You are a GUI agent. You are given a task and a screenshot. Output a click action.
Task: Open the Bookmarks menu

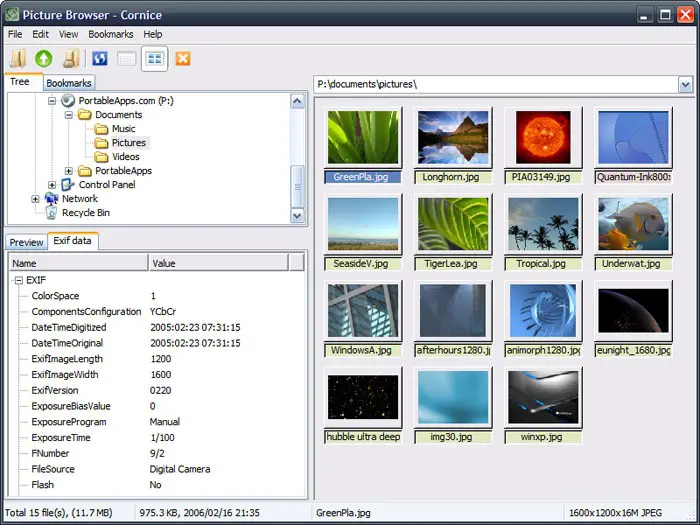(110, 34)
